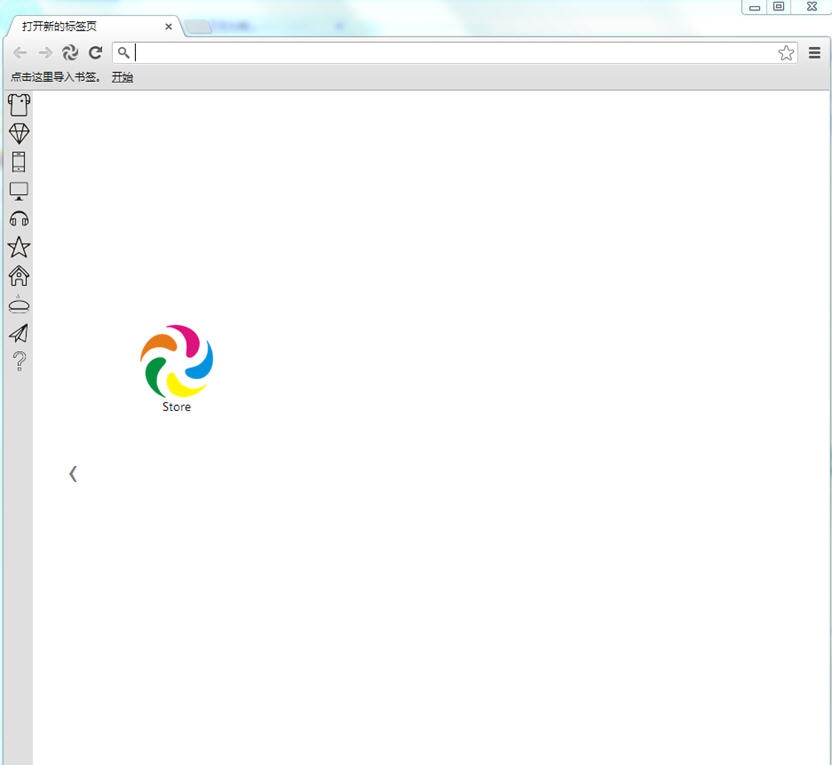This screenshot has width=832, height=765.
Task: Open the headphones icon in the sidebar
Action: click(18, 218)
